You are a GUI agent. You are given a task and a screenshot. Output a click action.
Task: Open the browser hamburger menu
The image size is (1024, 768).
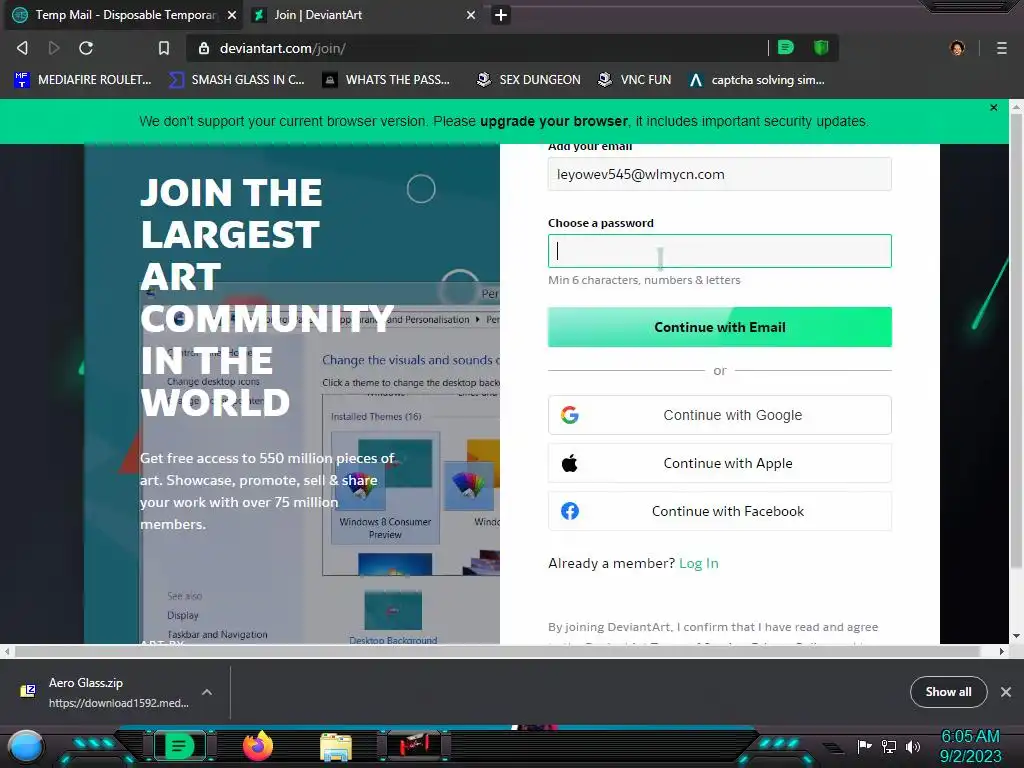1001,48
